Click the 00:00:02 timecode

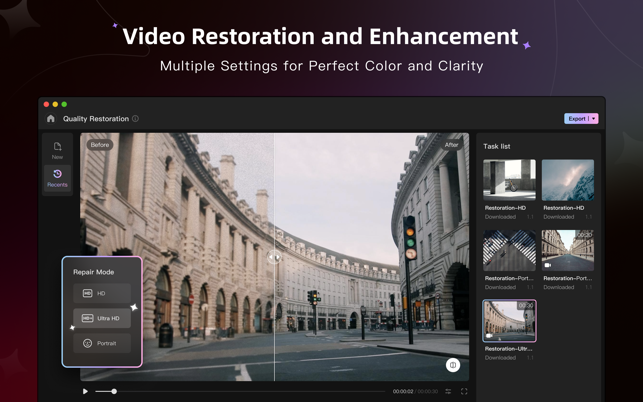coord(403,391)
